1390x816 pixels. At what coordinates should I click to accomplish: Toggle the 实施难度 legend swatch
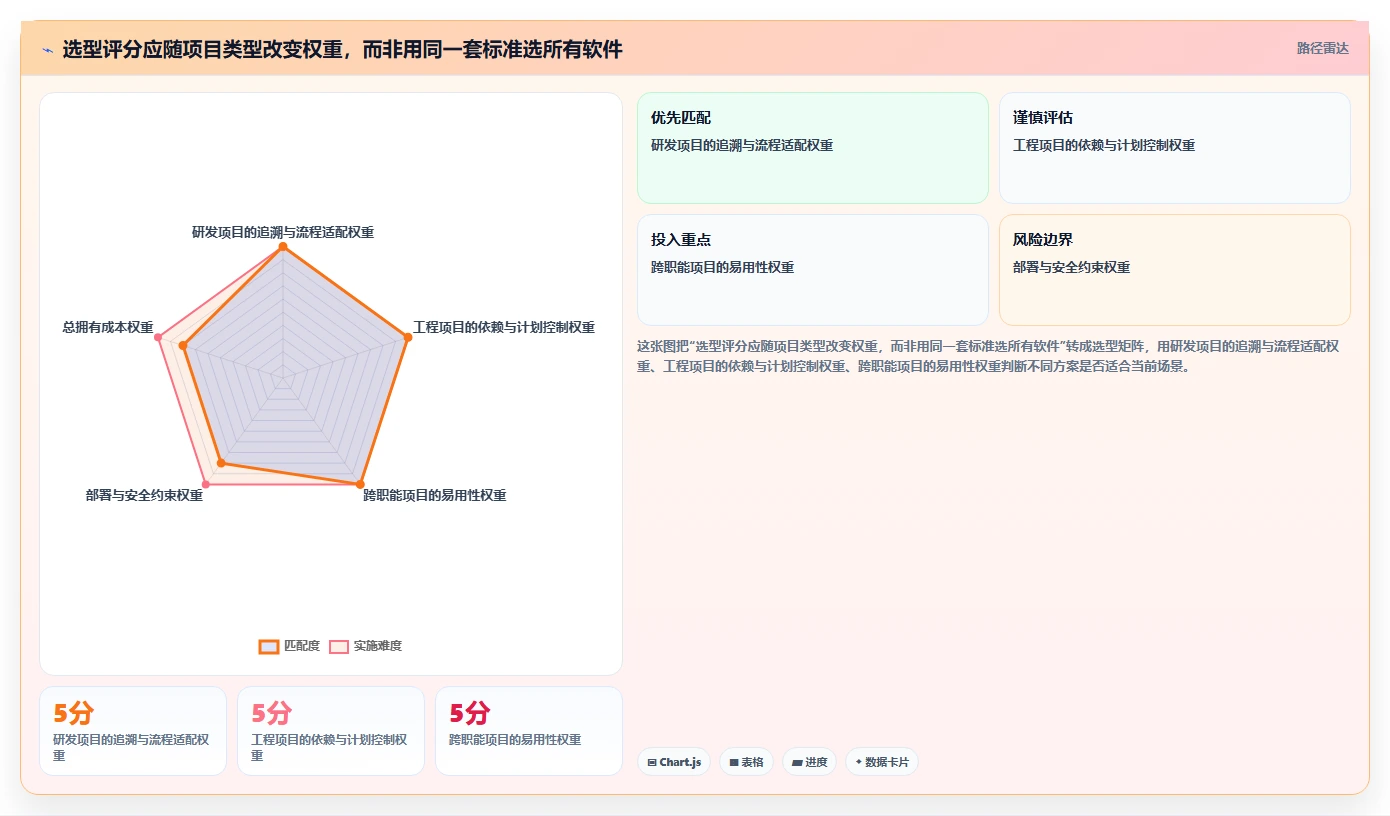click(339, 646)
